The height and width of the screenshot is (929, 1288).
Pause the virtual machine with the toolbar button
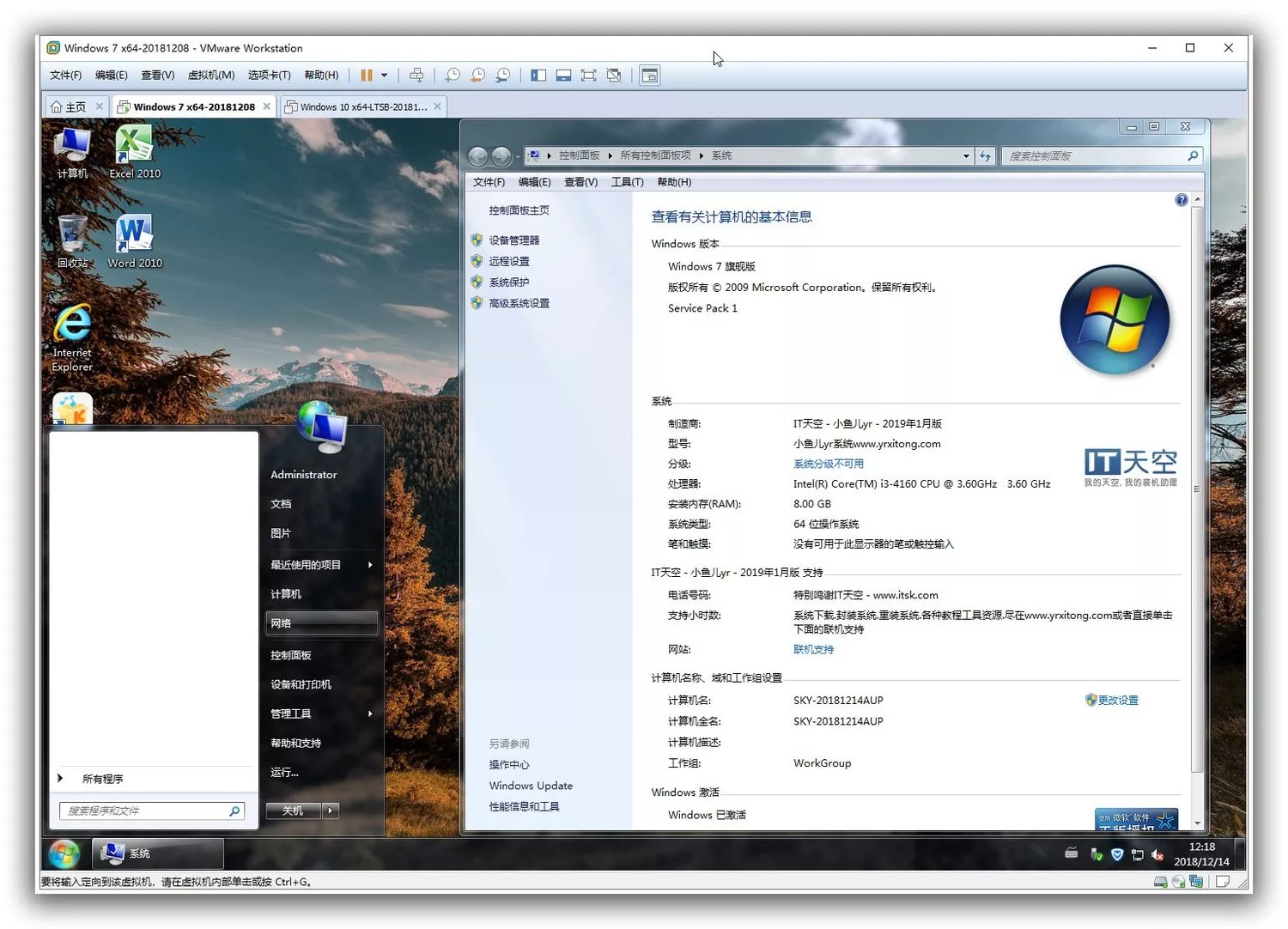(x=367, y=76)
